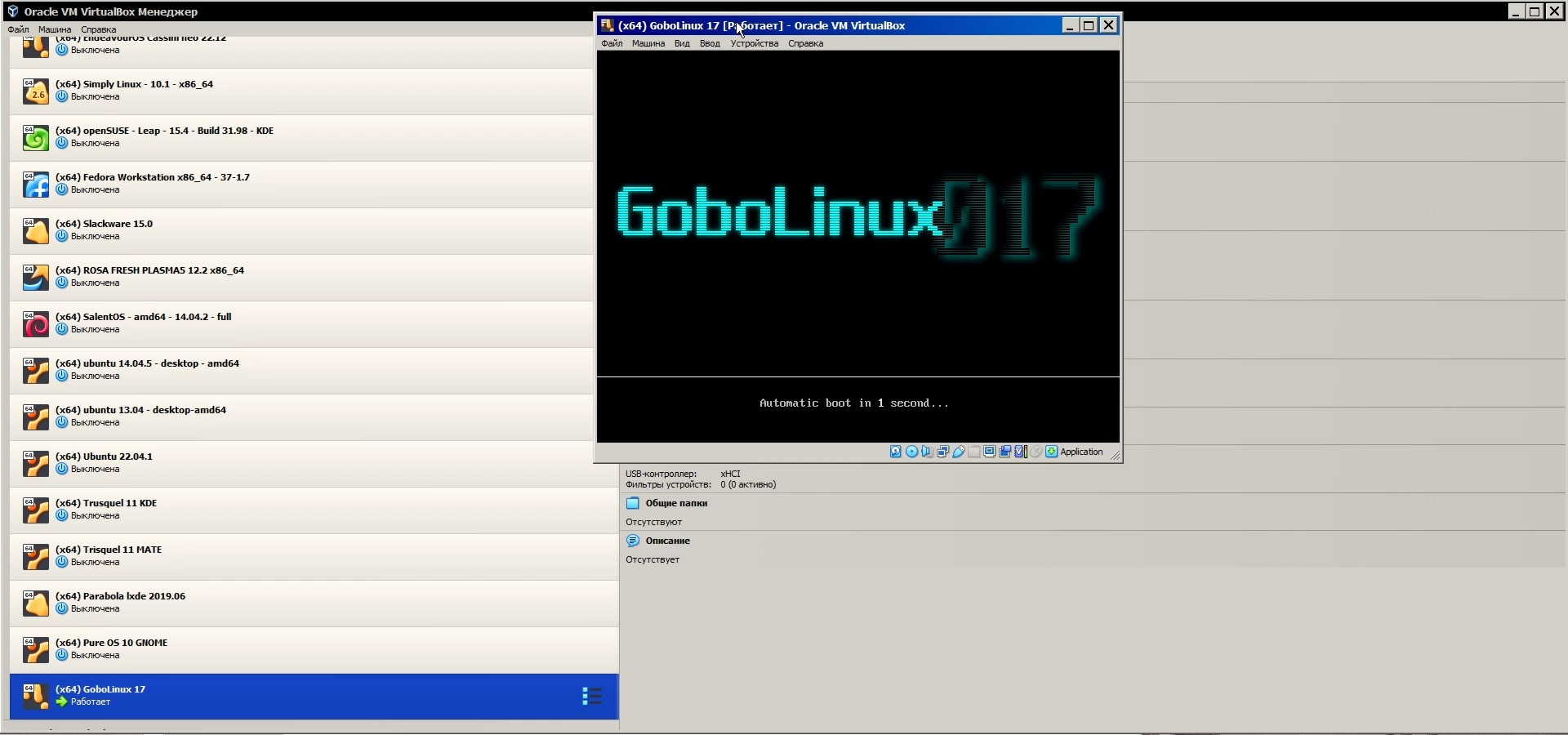Select the Parabola lxde VM by its icon
The width and height of the screenshot is (1568, 735).
point(35,603)
